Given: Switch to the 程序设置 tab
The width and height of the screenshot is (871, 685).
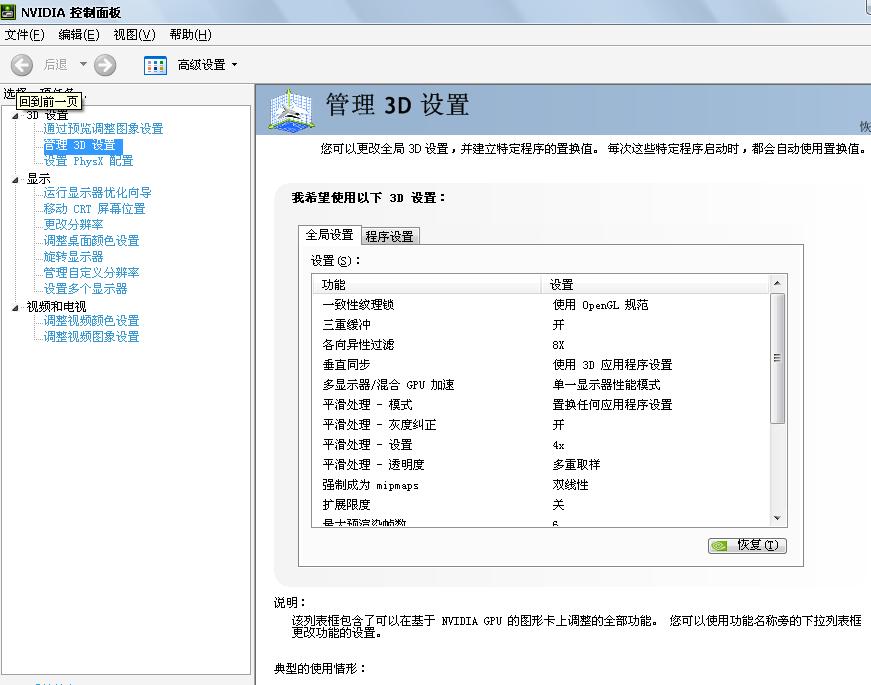Looking at the screenshot, I should (x=389, y=236).
